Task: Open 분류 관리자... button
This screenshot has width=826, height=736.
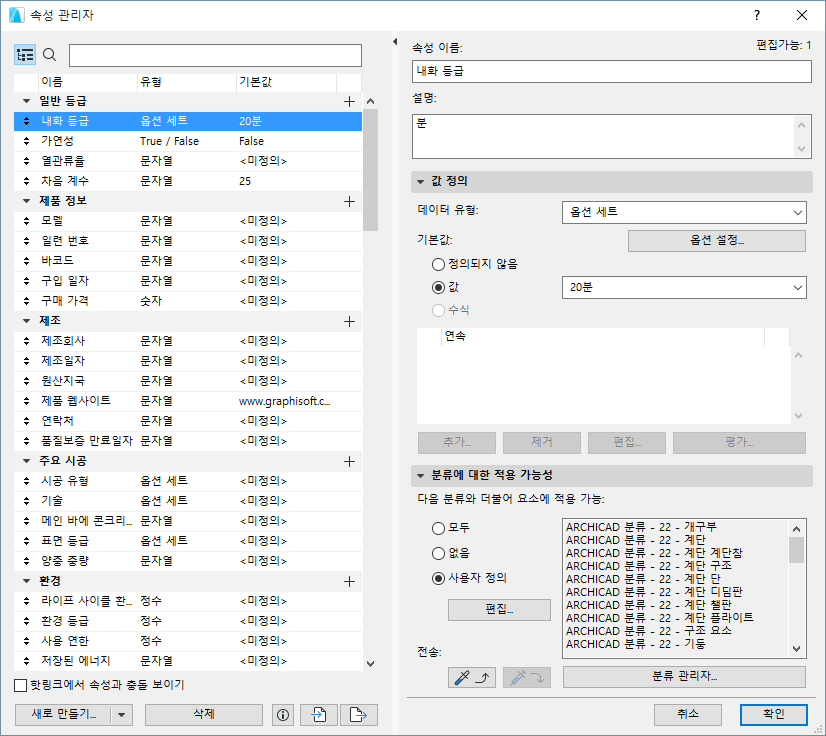Action: [x=684, y=676]
